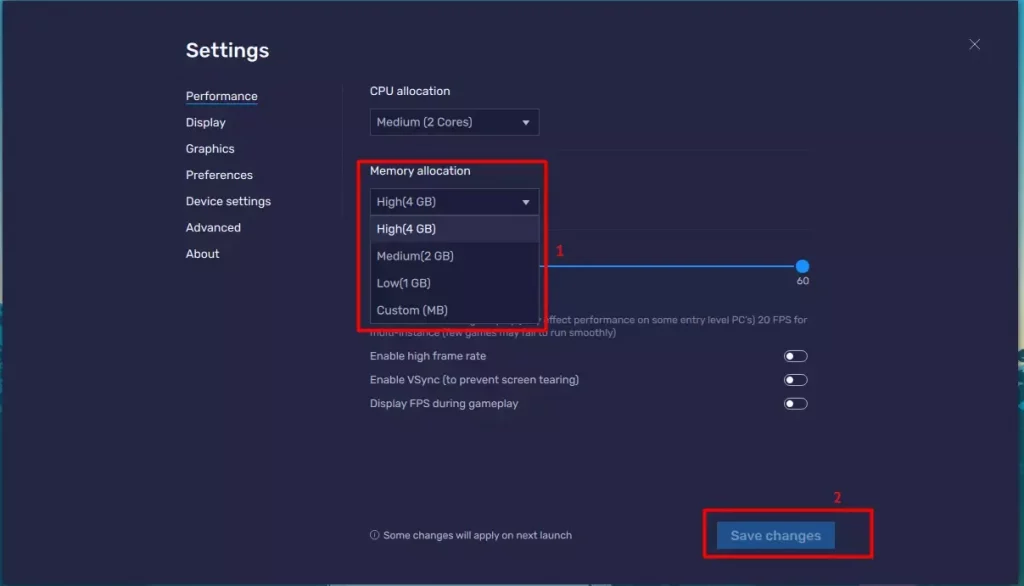Go to Preferences in sidebar

219,175
